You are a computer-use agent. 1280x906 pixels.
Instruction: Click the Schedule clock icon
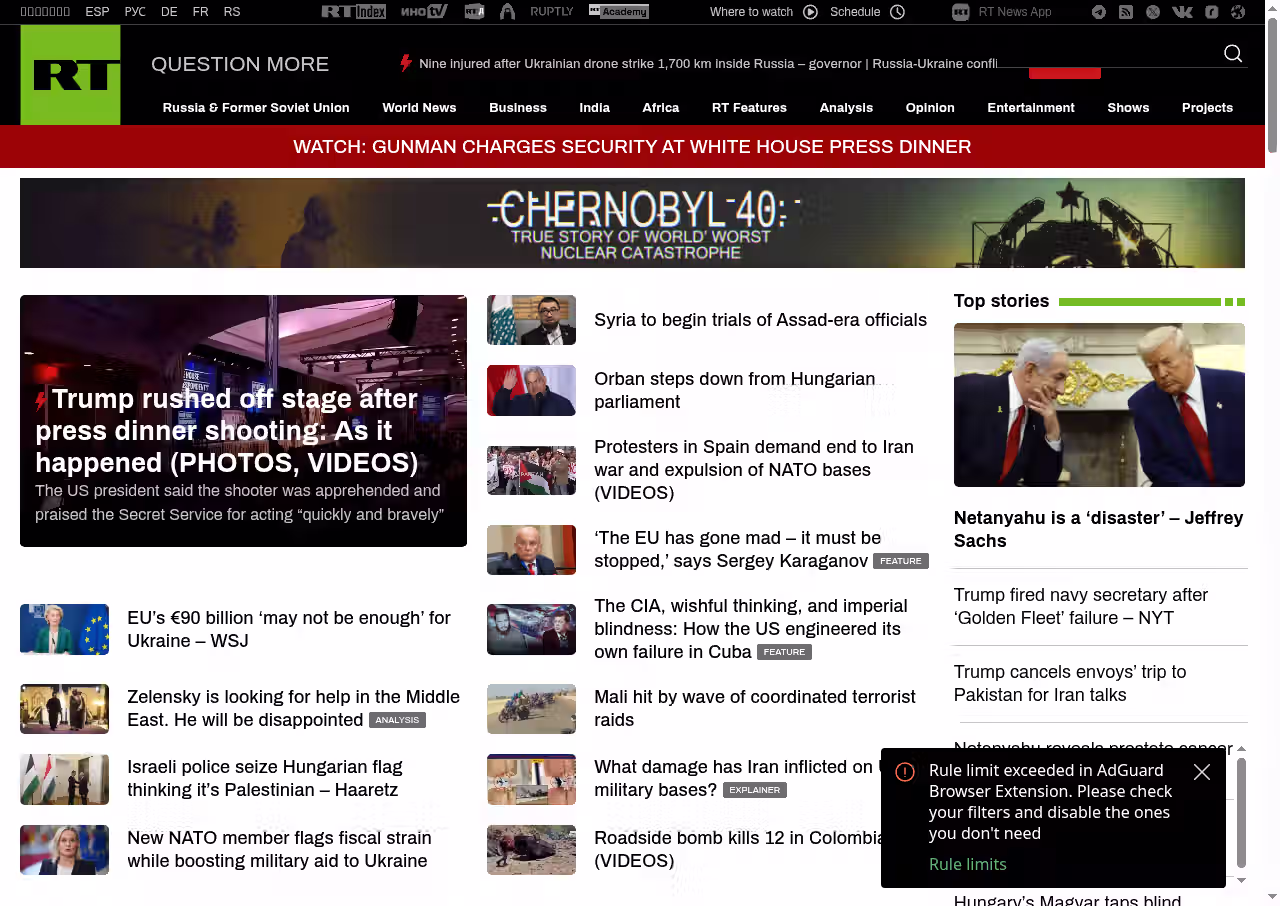click(x=897, y=12)
